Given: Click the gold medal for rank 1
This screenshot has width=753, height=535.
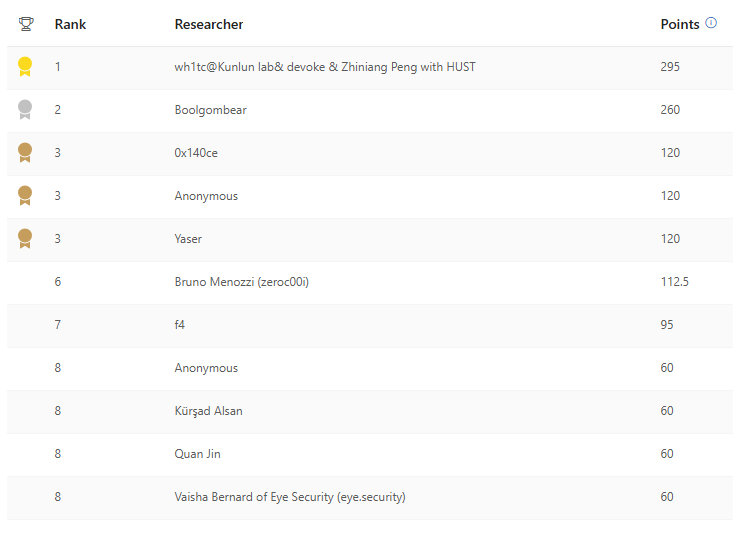Looking at the screenshot, I should pos(25,66).
